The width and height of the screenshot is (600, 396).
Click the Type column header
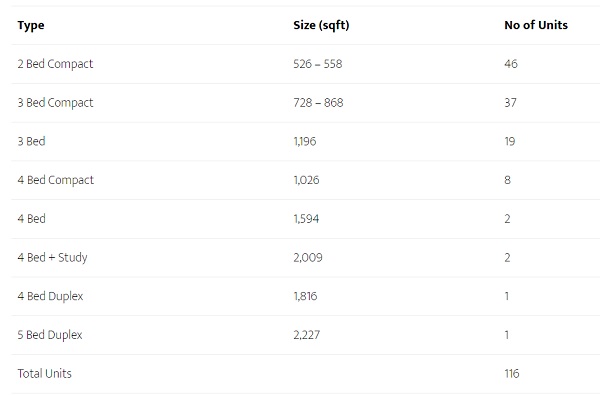tap(31, 25)
